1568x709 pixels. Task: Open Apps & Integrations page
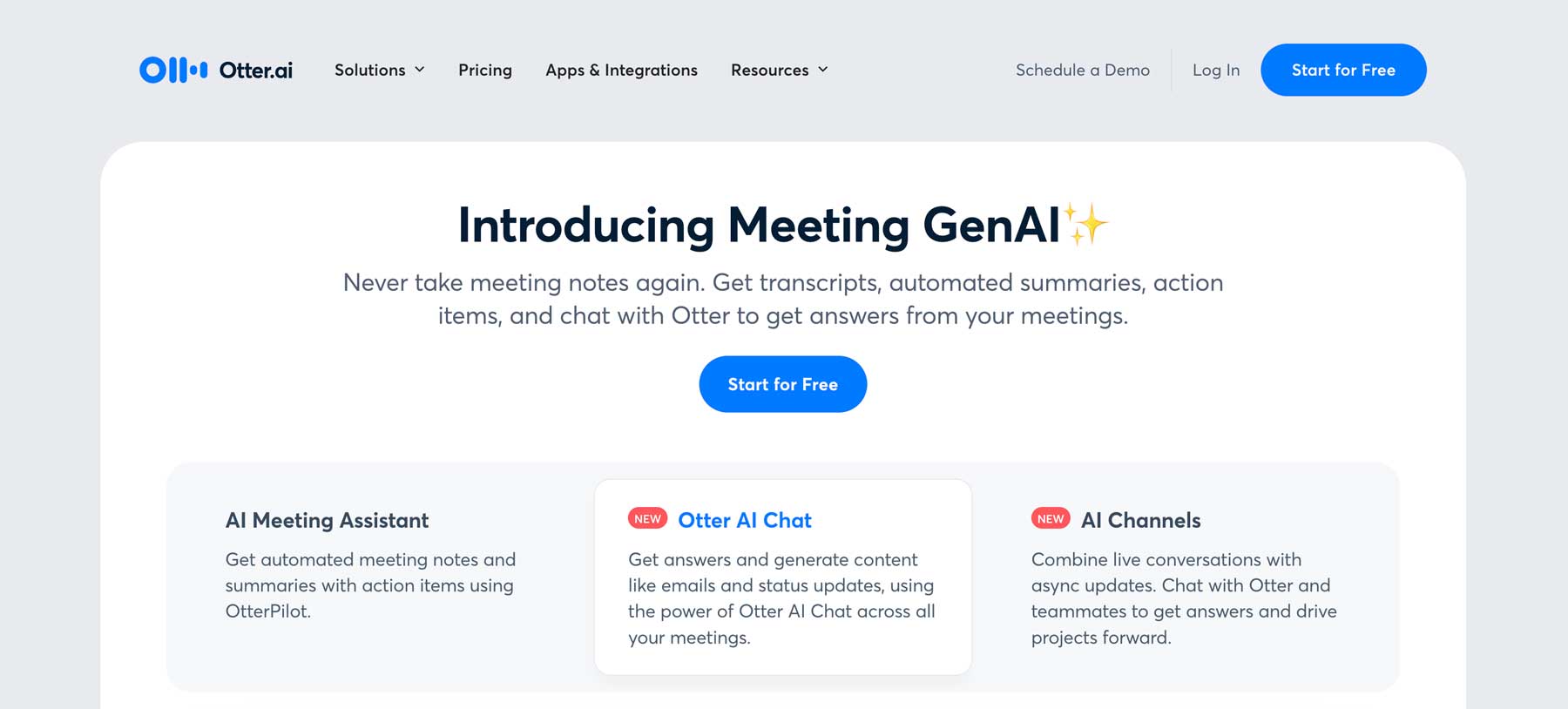coord(621,70)
